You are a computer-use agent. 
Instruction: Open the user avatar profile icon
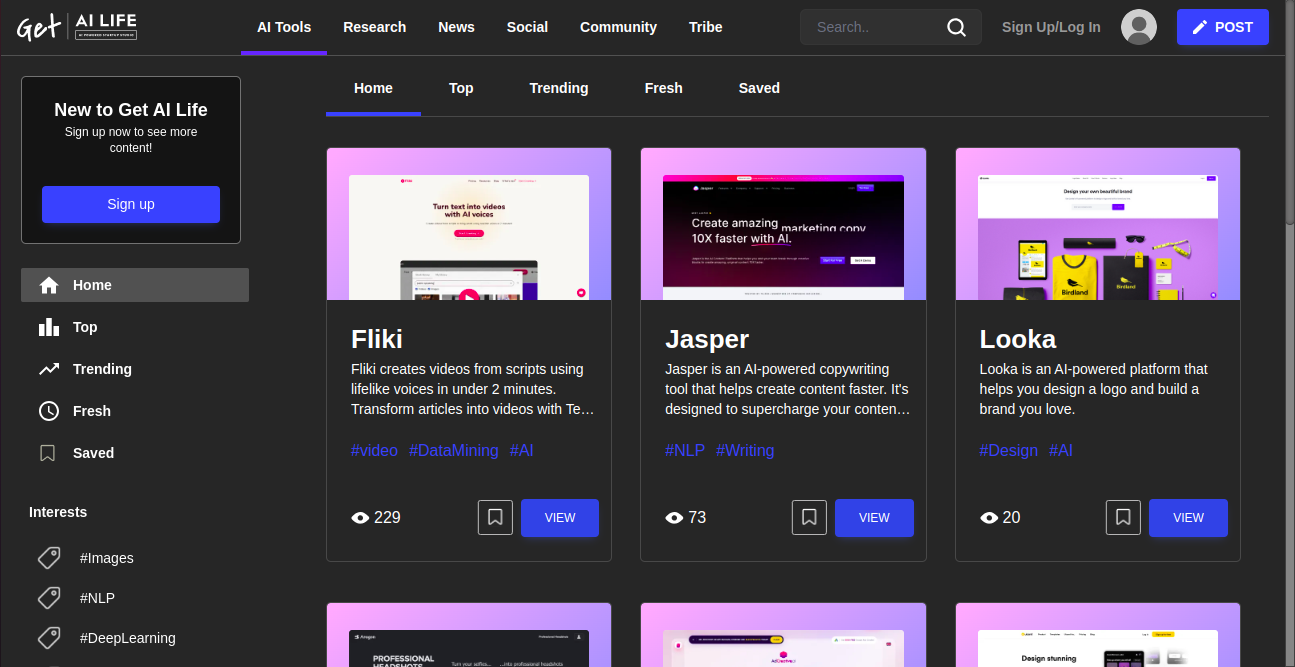coord(1139,27)
